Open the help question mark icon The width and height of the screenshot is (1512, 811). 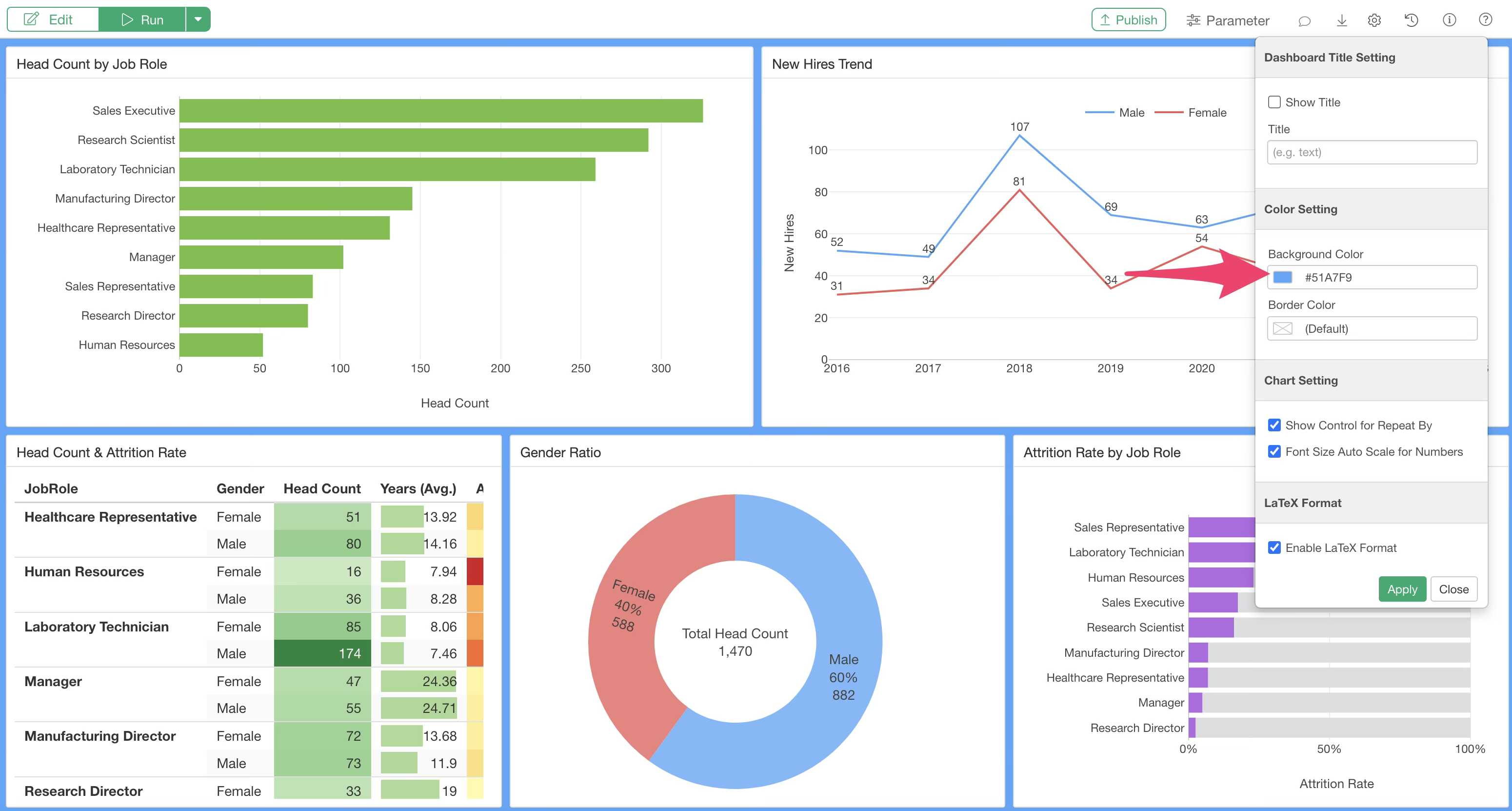pyautogui.click(x=1485, y=20)
